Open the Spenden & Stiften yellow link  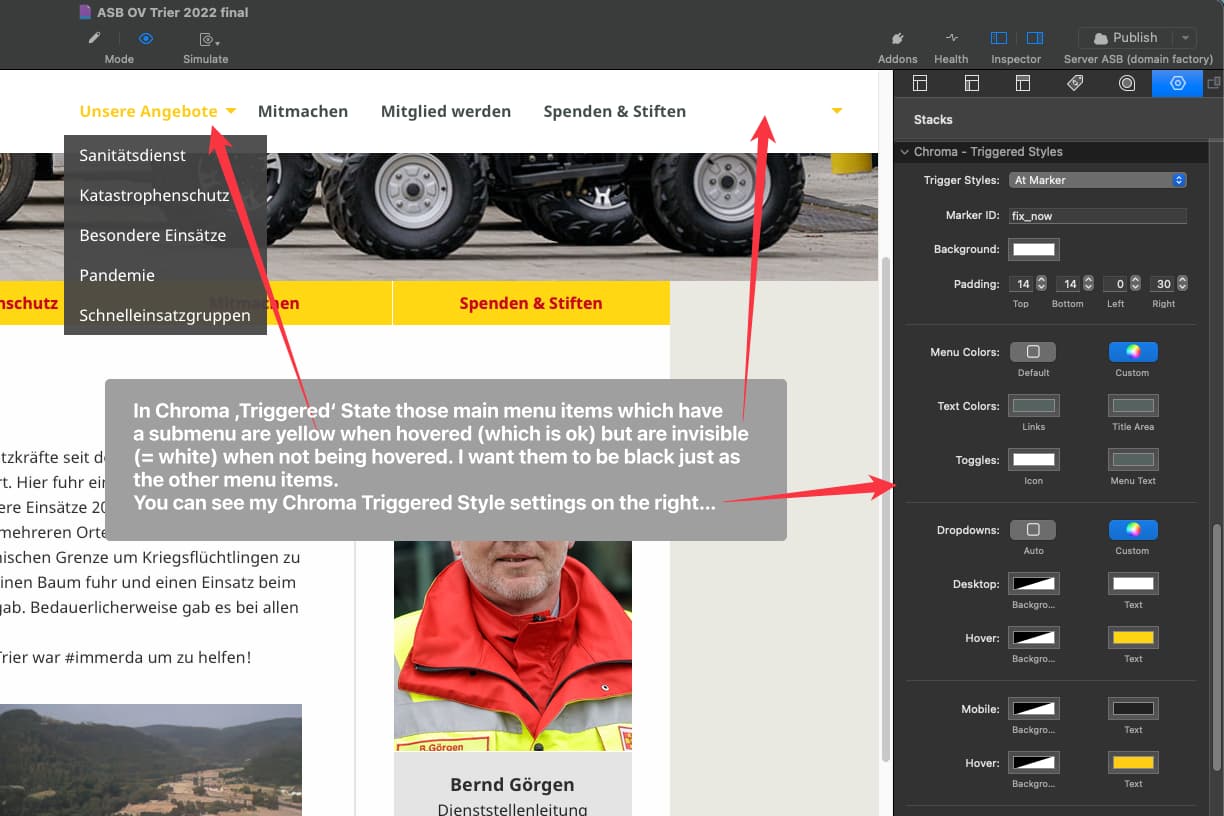[x=531, y=303]
